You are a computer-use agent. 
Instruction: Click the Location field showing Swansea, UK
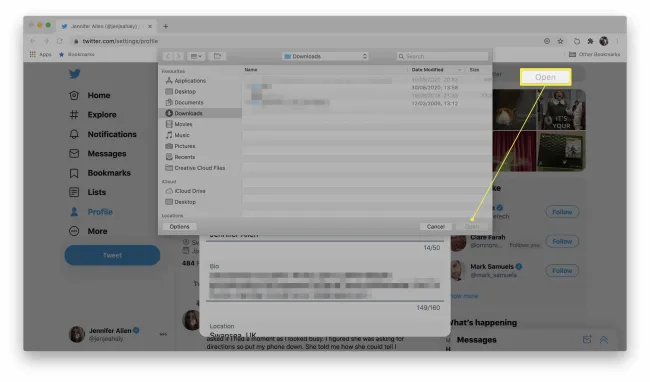coord(325,330)
